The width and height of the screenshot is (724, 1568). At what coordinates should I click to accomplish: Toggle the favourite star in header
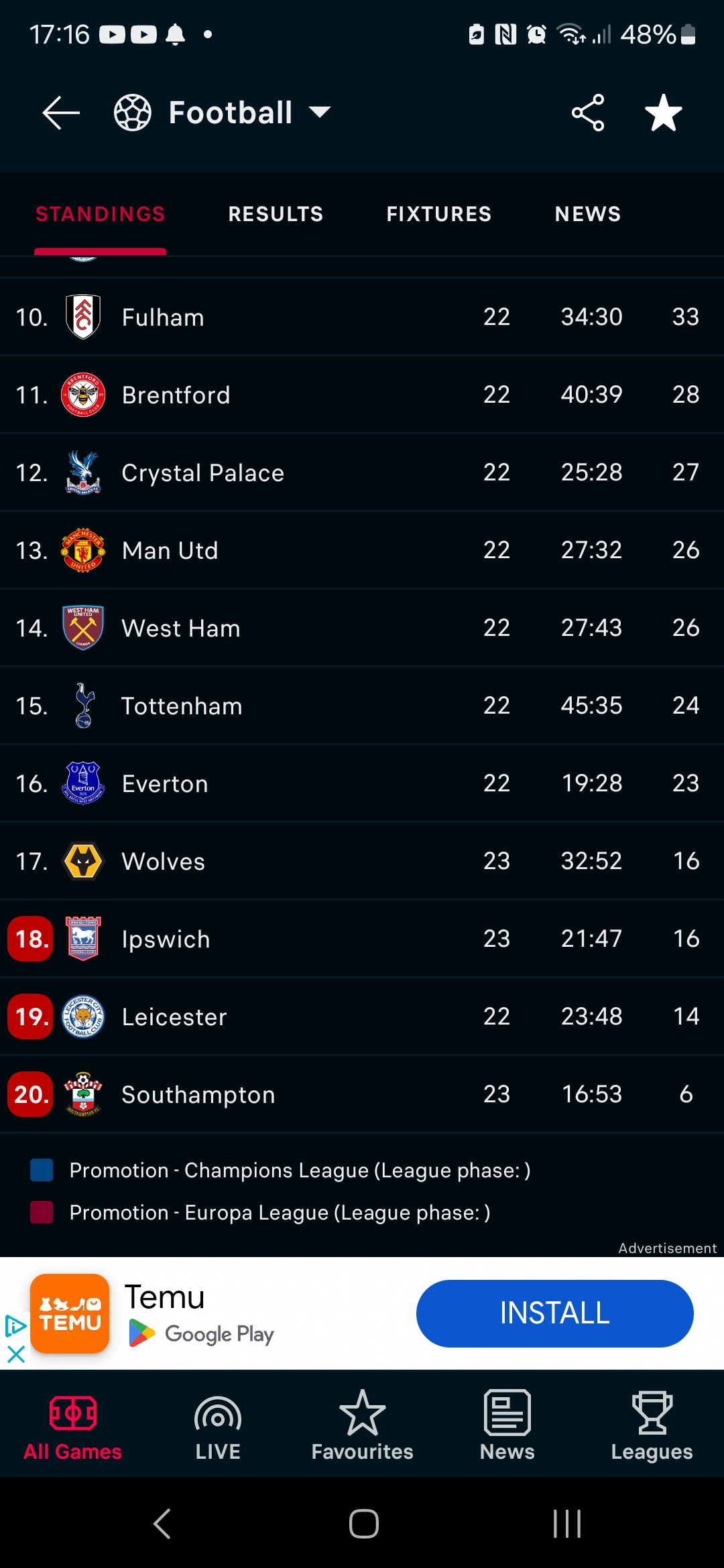663,113
